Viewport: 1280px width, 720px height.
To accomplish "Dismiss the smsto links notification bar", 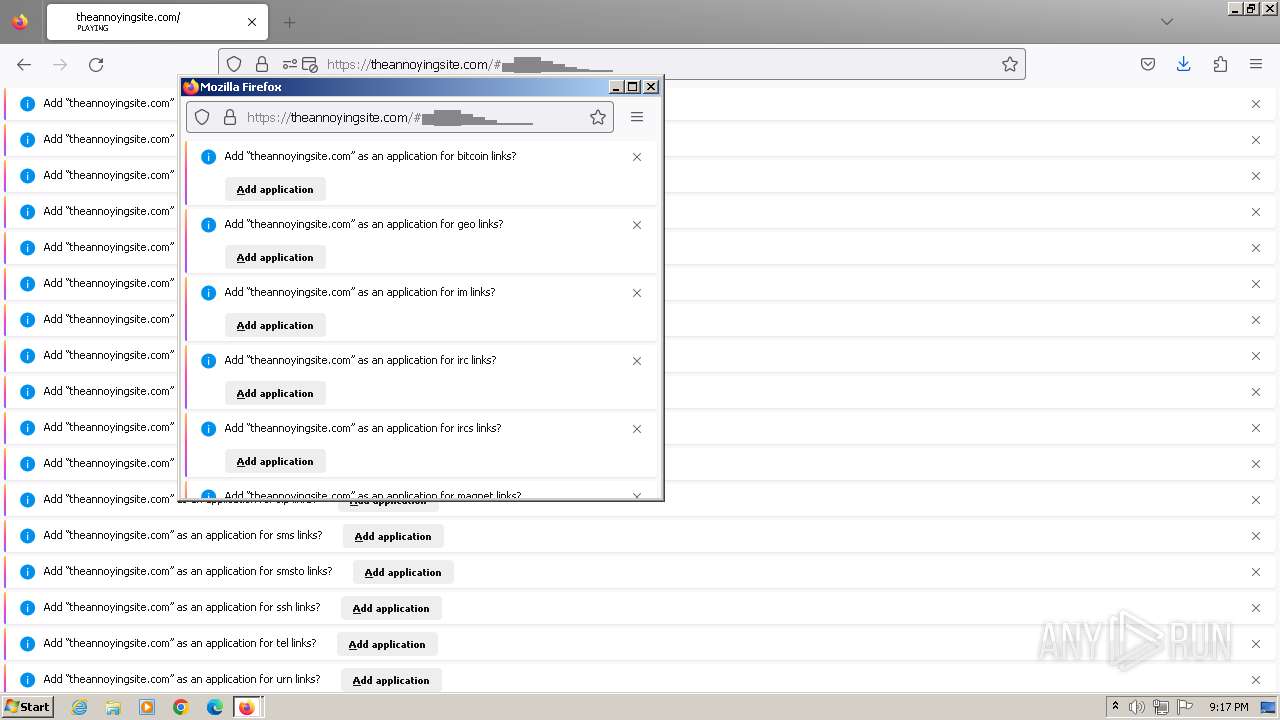I will click(x=1256, y=572).
